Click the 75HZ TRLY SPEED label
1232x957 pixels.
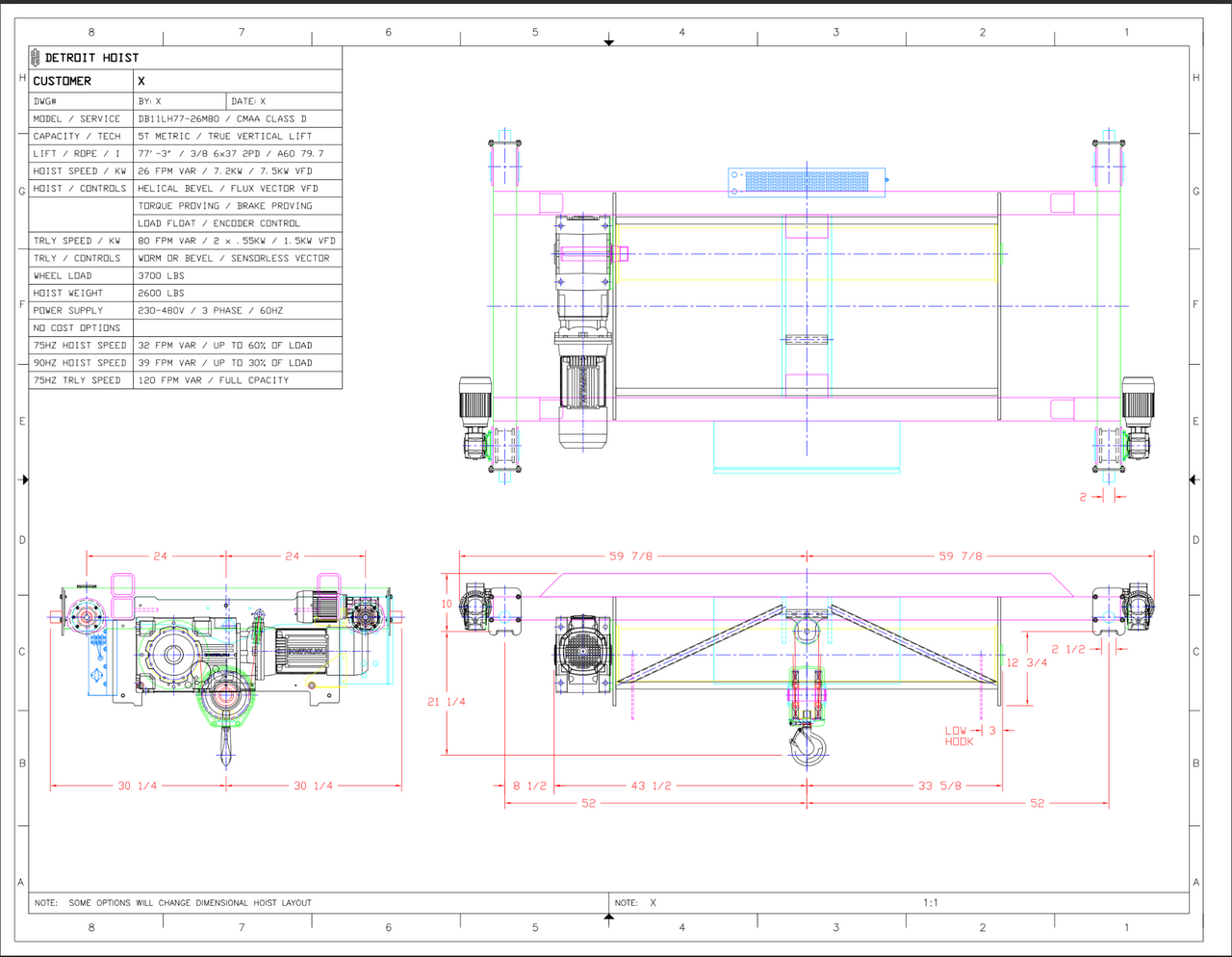click(x=77, y=380)
